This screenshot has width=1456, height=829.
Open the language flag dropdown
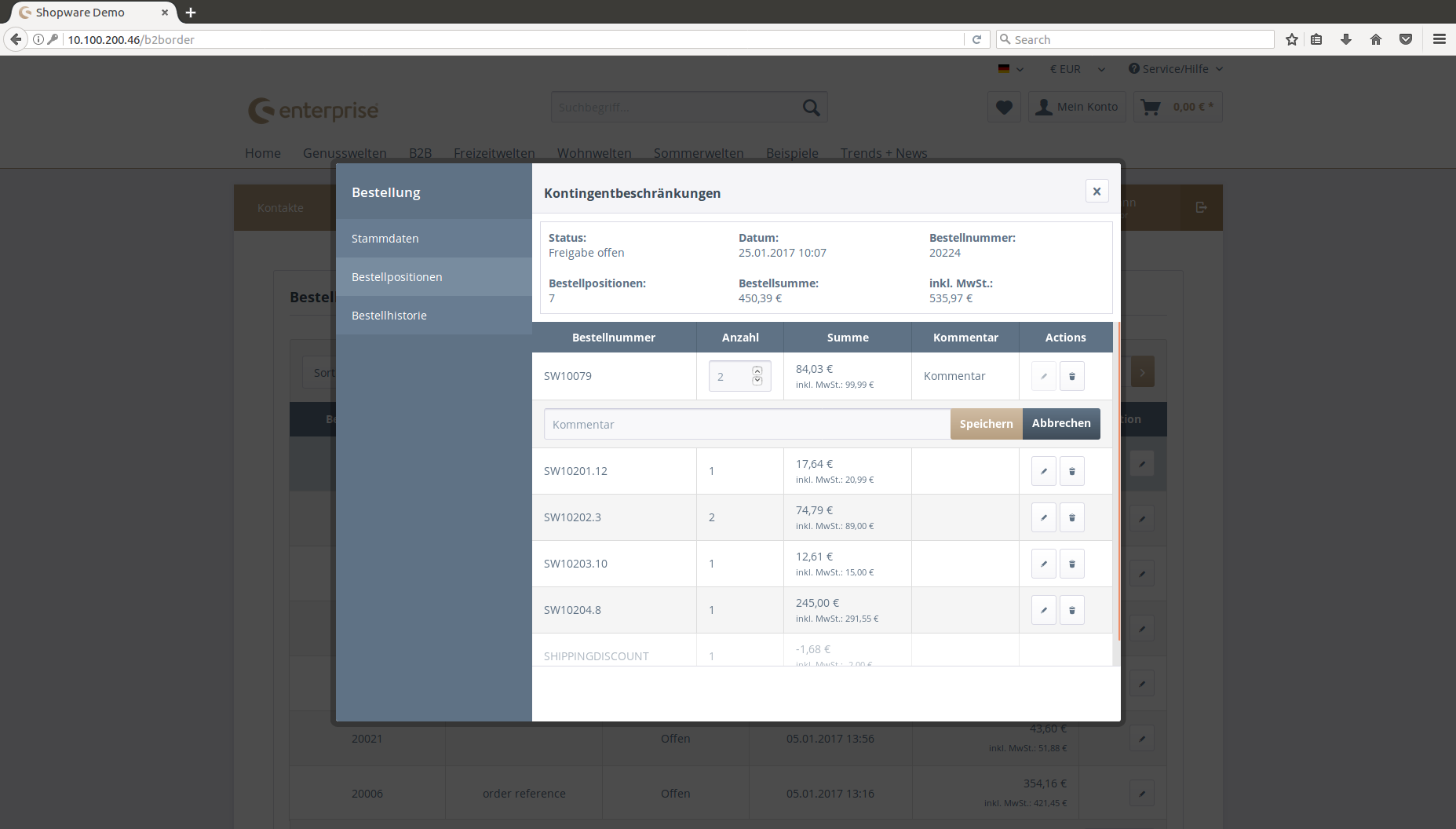pyautogui.click(x=1010, y=69)
